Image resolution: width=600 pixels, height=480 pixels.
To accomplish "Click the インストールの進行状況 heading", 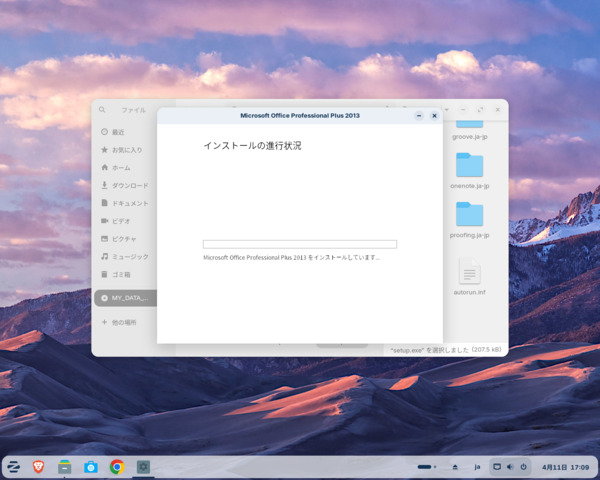I will pos(252,145).
